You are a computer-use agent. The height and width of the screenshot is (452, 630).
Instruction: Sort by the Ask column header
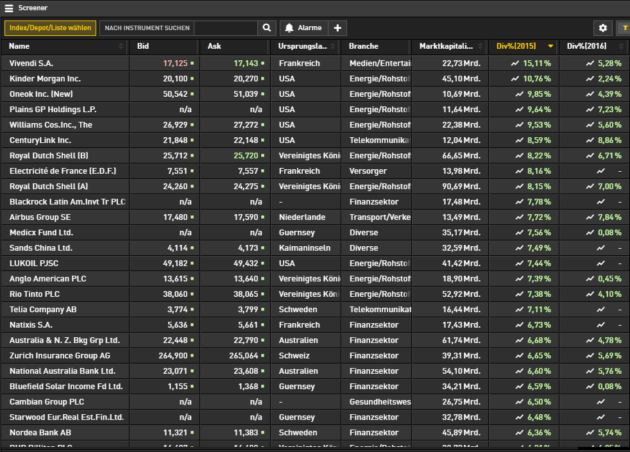(234, 46)
